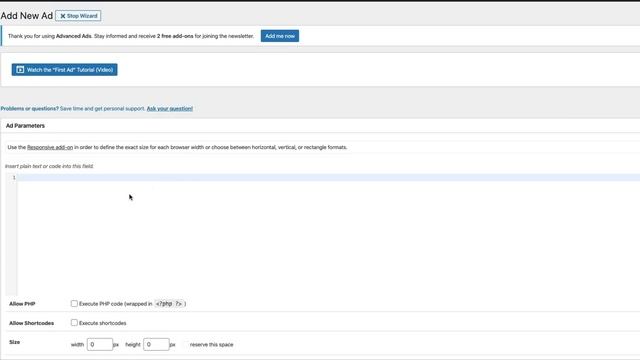Click the bold '2 free add-ons' text
Screen dimensions: 640x360
pos(175,36)
